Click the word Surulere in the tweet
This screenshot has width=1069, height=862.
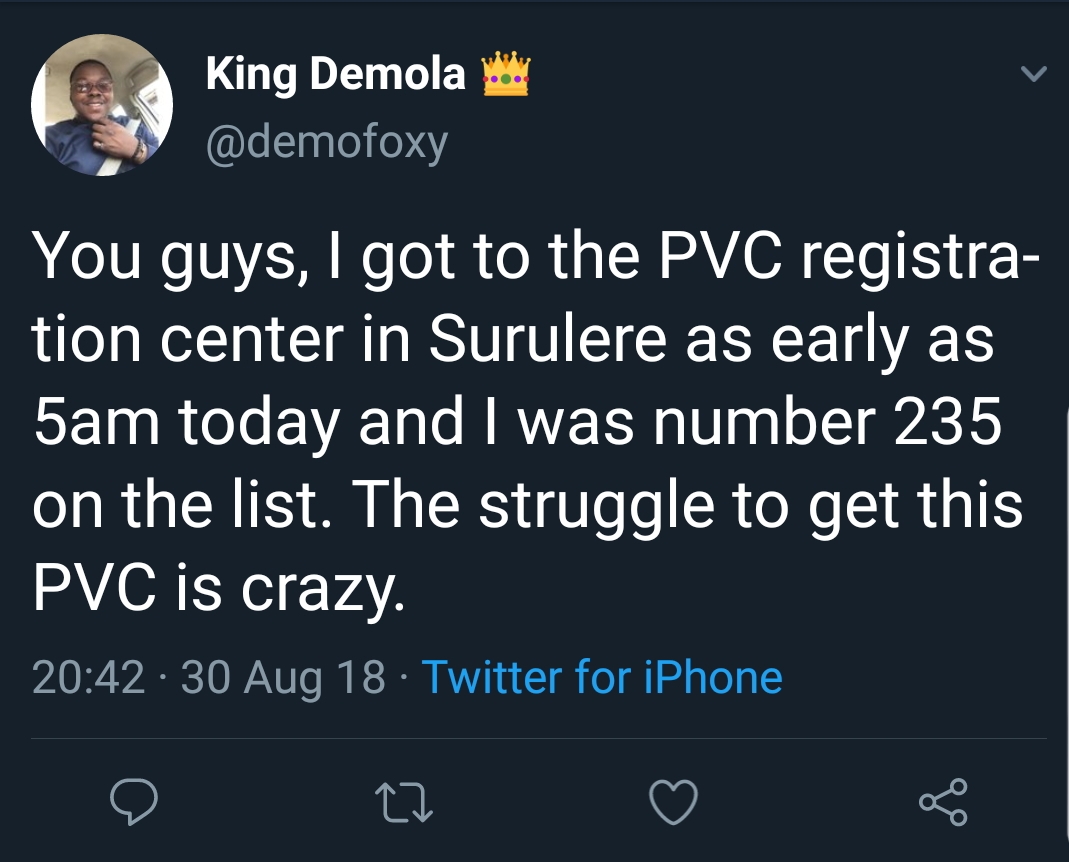pyautogui.click(x=547, y=341)
